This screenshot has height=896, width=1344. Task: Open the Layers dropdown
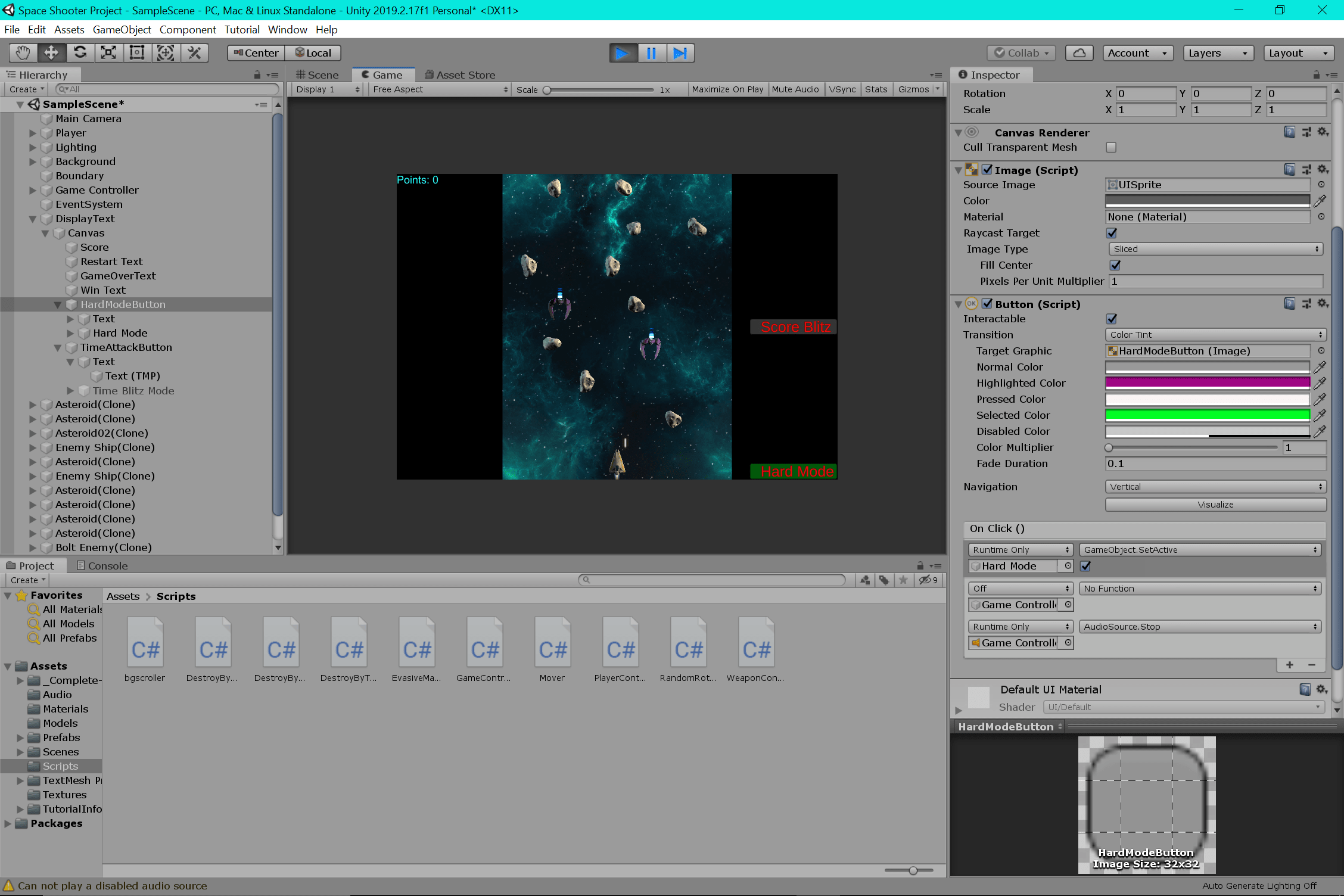[1218, 53]
